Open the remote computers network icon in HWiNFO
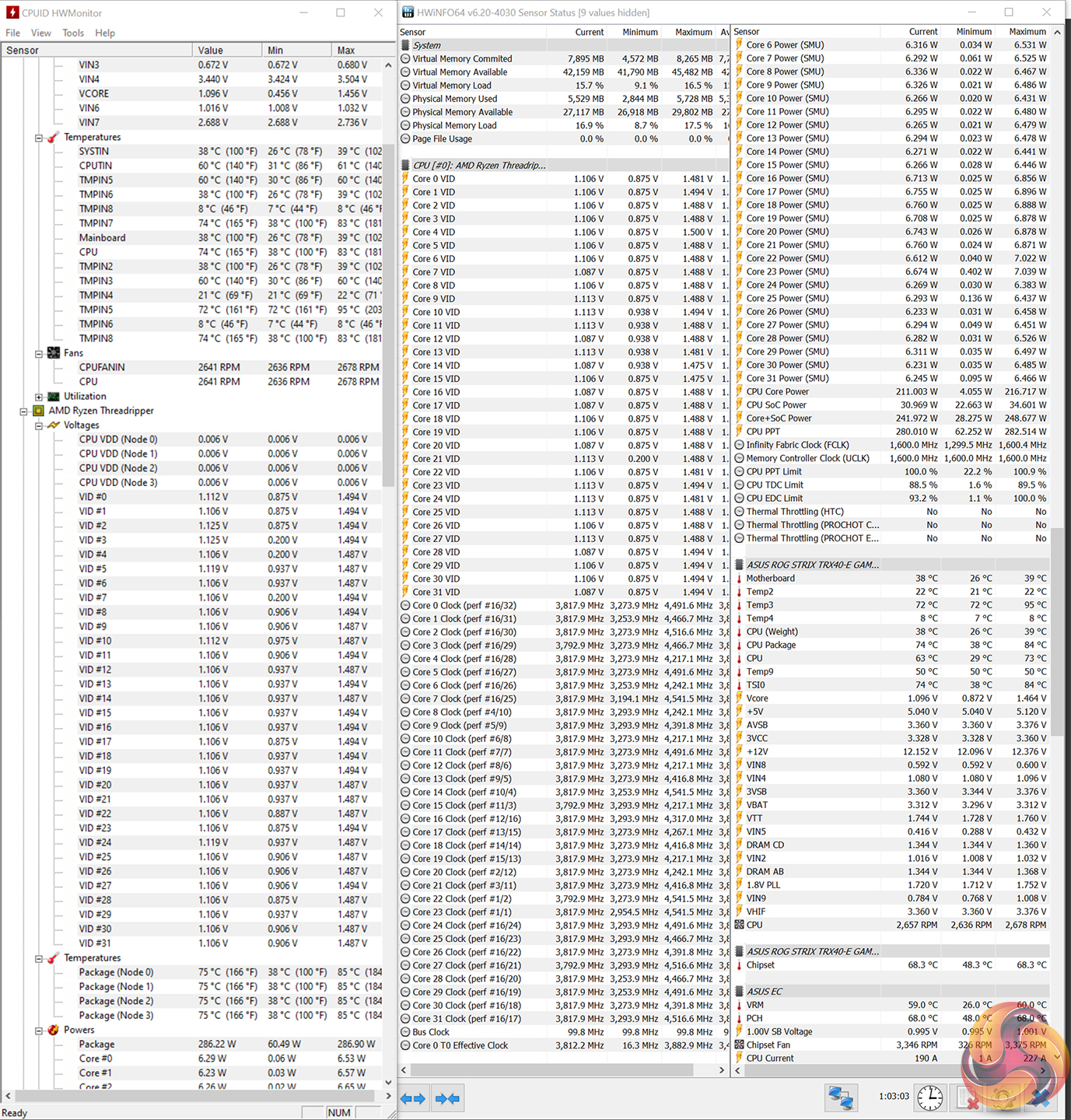The height and width of the screenshot is (1120, 1071). tap(841, 1097)
